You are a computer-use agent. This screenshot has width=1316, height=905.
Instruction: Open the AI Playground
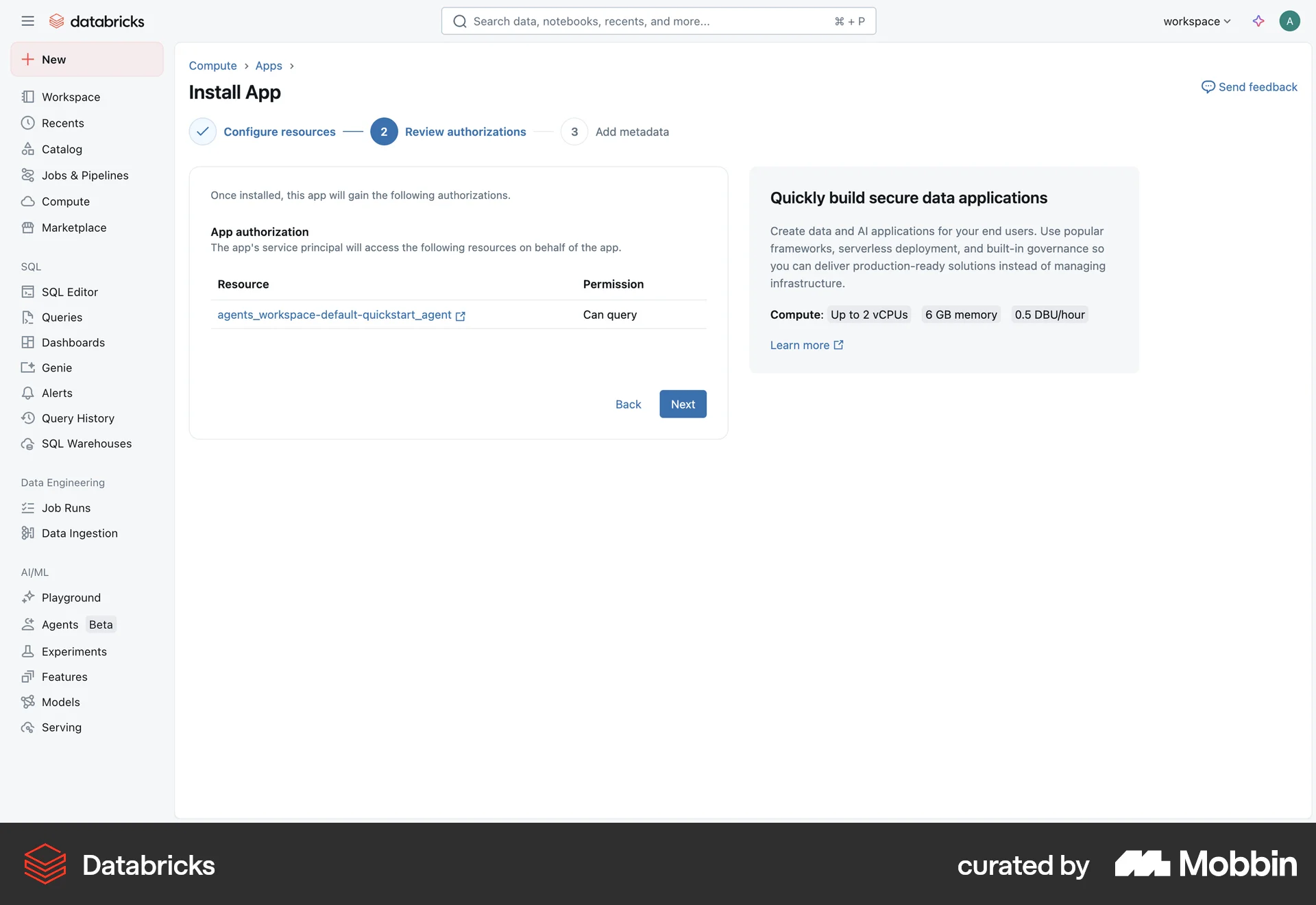pyautogui.click(x=71, y=597)
